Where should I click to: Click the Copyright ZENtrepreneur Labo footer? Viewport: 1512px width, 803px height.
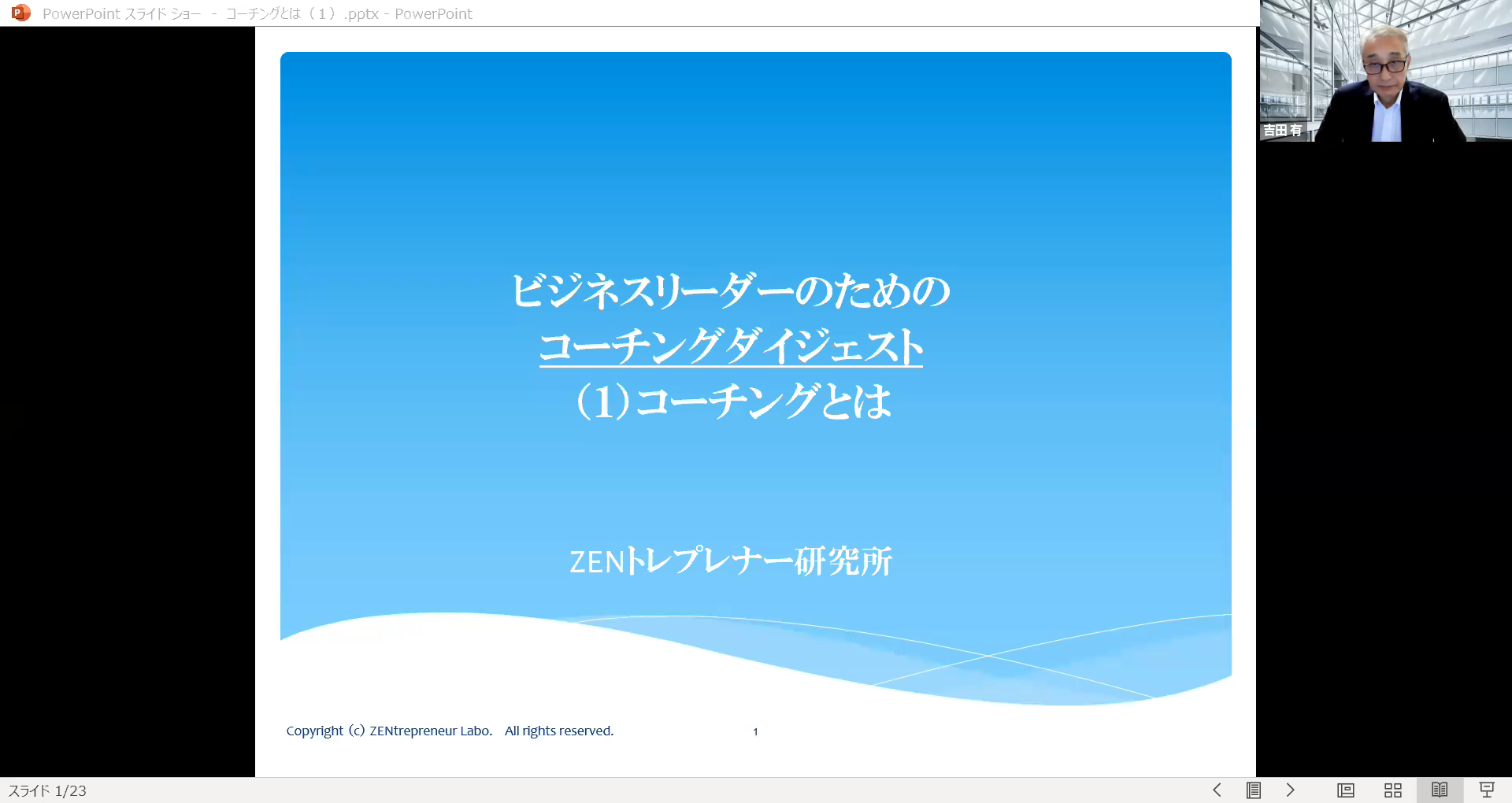[x=449, y=731]
